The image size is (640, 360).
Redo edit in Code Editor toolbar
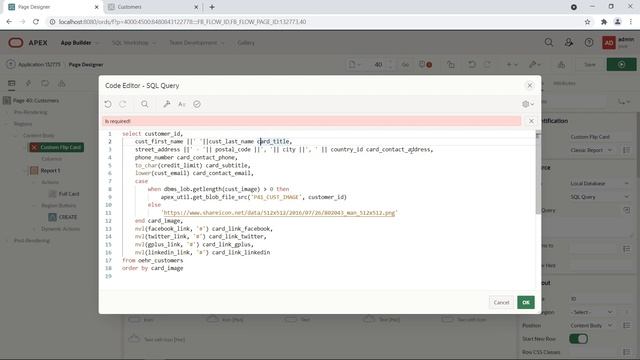pyautogui.click(x=123, y=104)
